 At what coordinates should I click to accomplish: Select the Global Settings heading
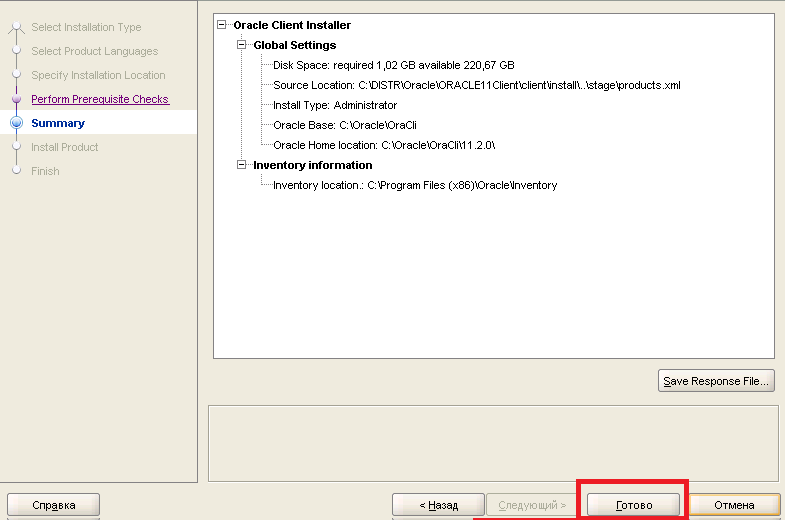[294, 45]
